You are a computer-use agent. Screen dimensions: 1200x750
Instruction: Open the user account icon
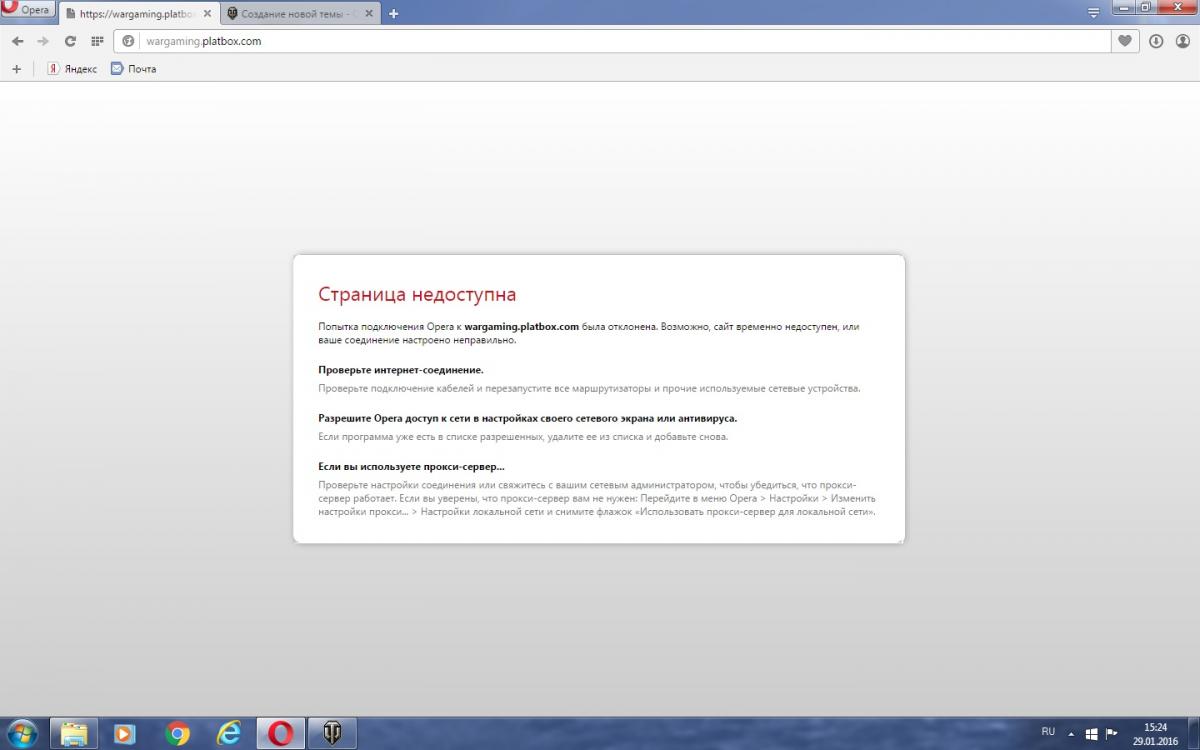[1182, 41]
